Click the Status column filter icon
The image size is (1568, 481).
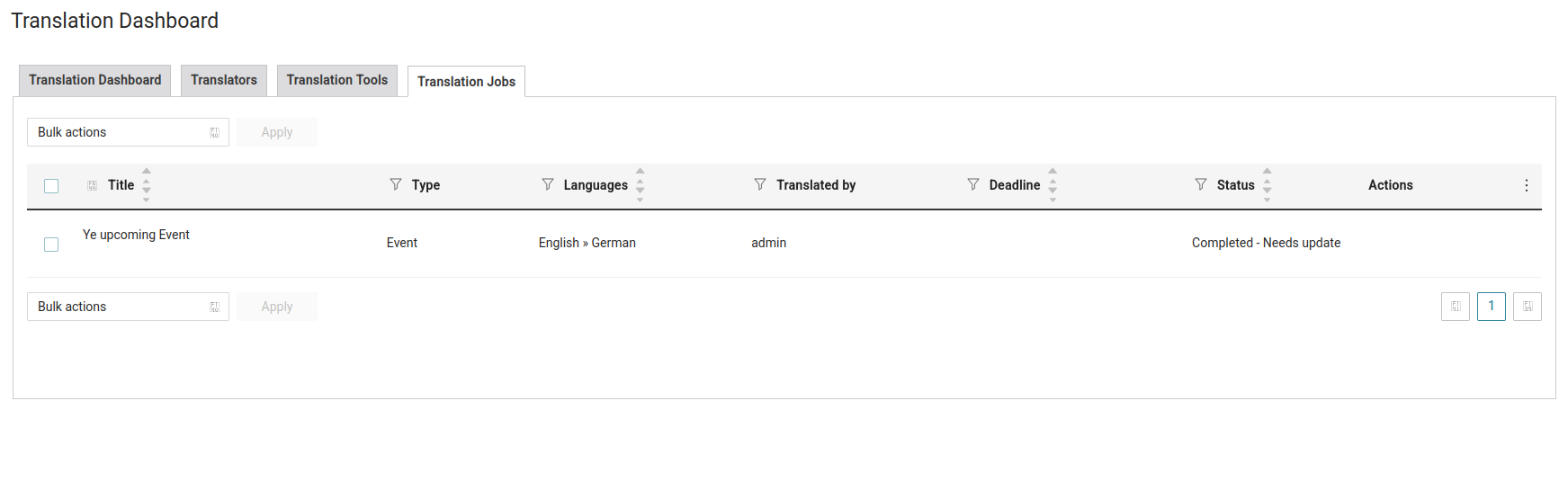pos(1201,184)
